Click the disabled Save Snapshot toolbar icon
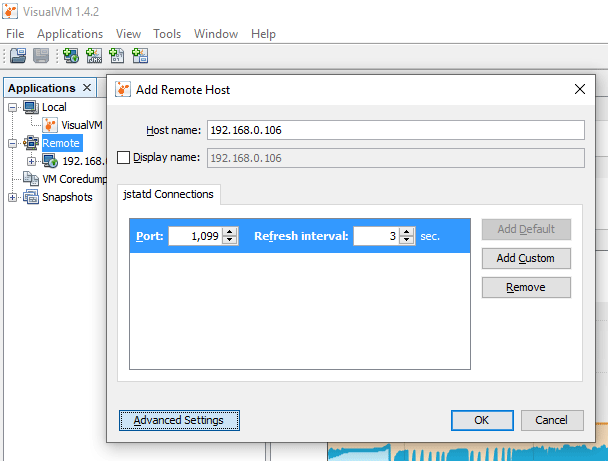Screen dimensions: 608x461 [41, 55]
